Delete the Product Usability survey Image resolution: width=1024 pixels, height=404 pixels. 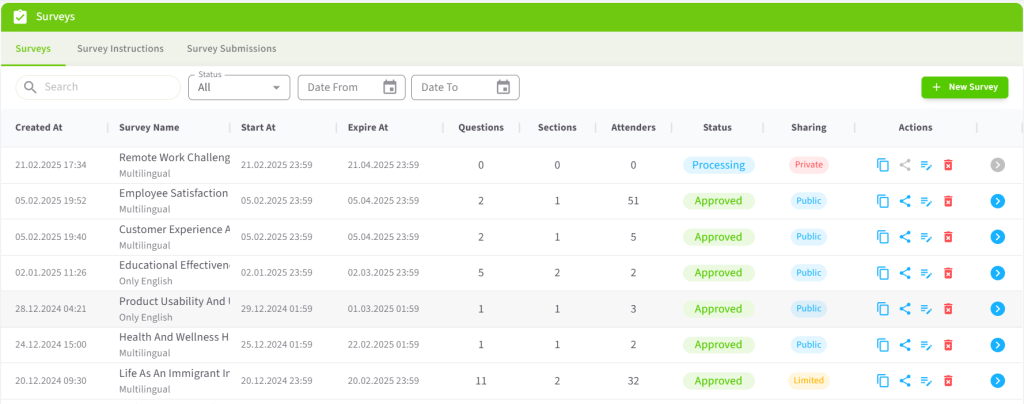click(x=948, y=309)
